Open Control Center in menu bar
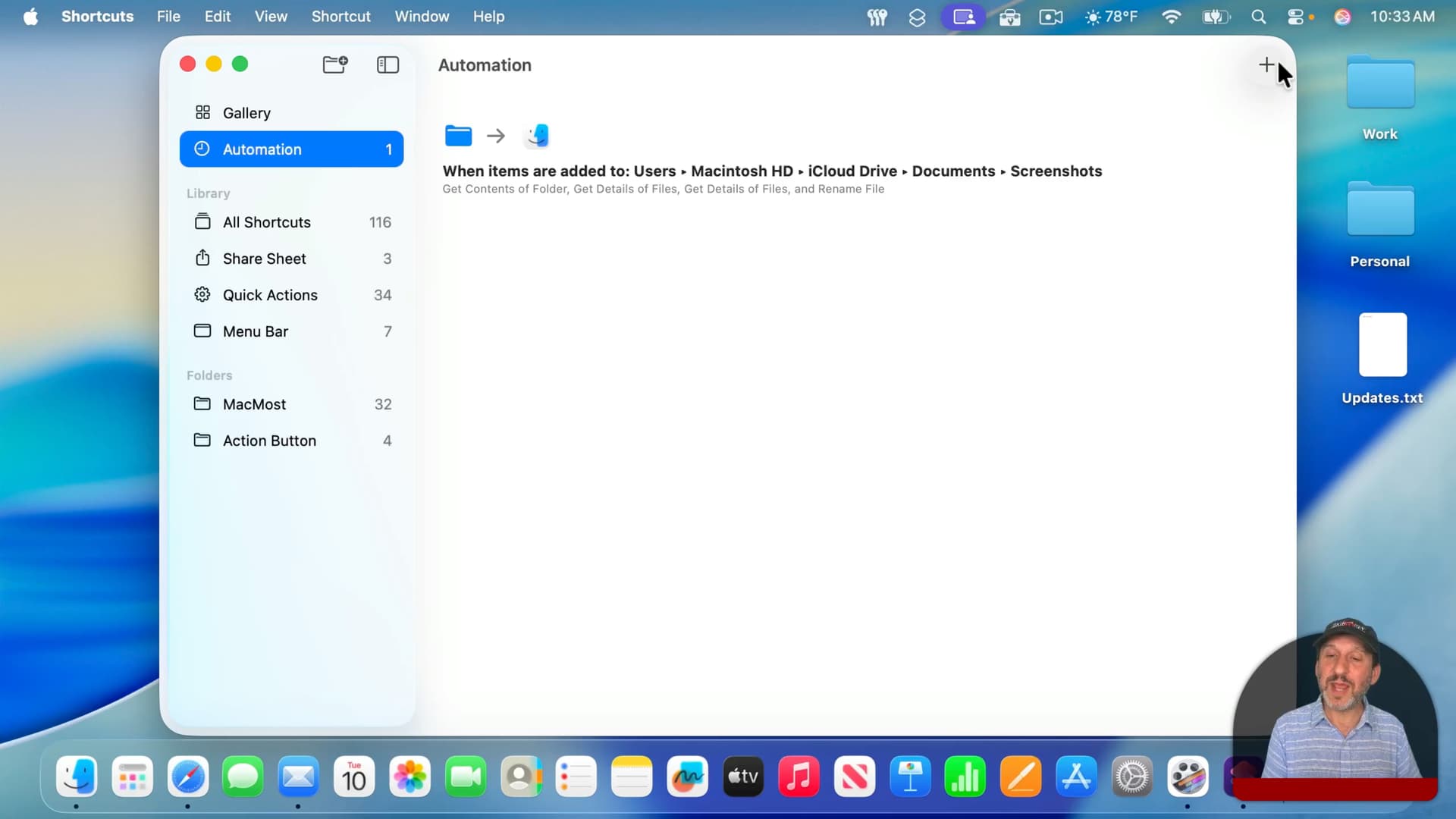1456x819 pixels. tap(1296, 17)
